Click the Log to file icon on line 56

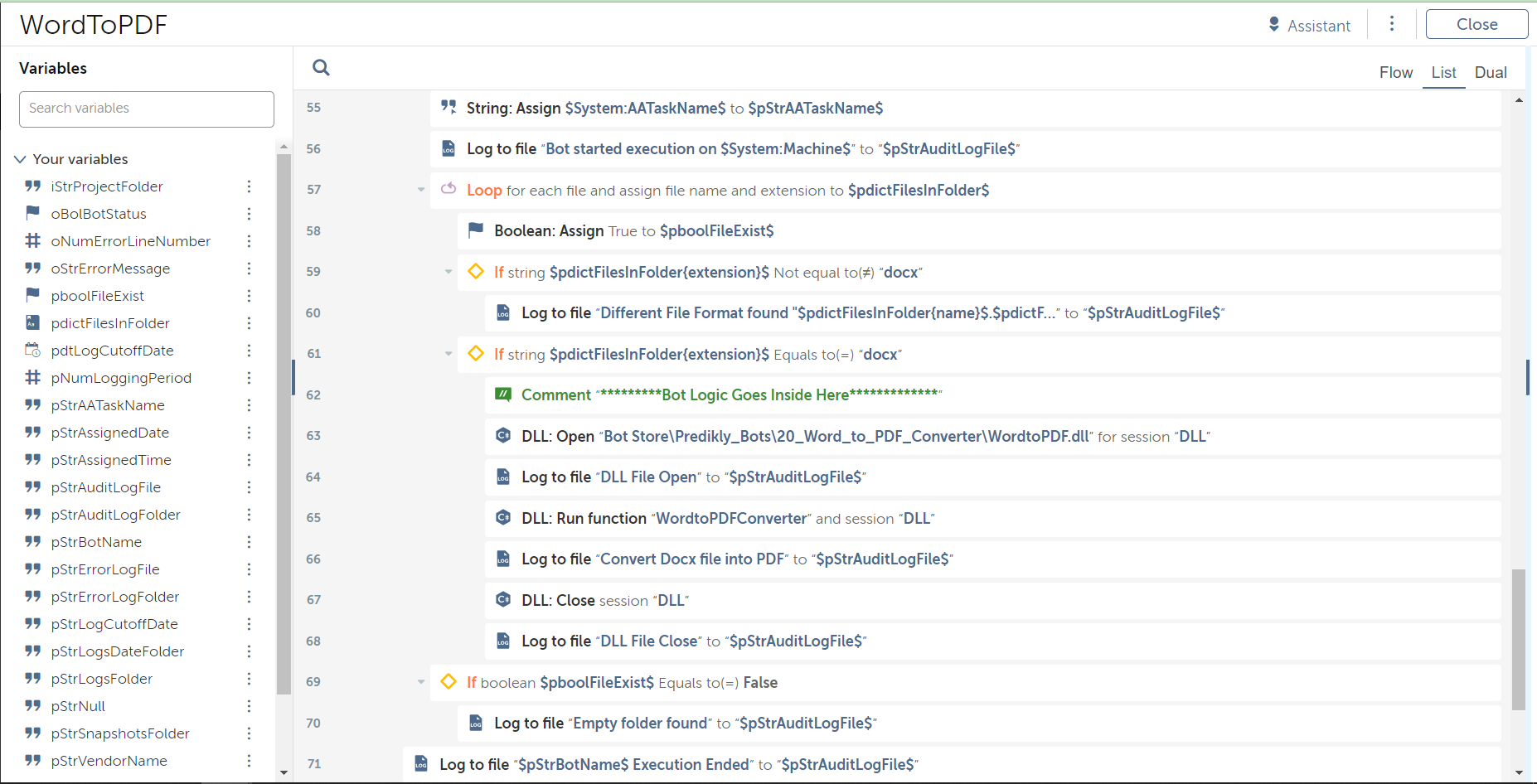click(448, 148)
